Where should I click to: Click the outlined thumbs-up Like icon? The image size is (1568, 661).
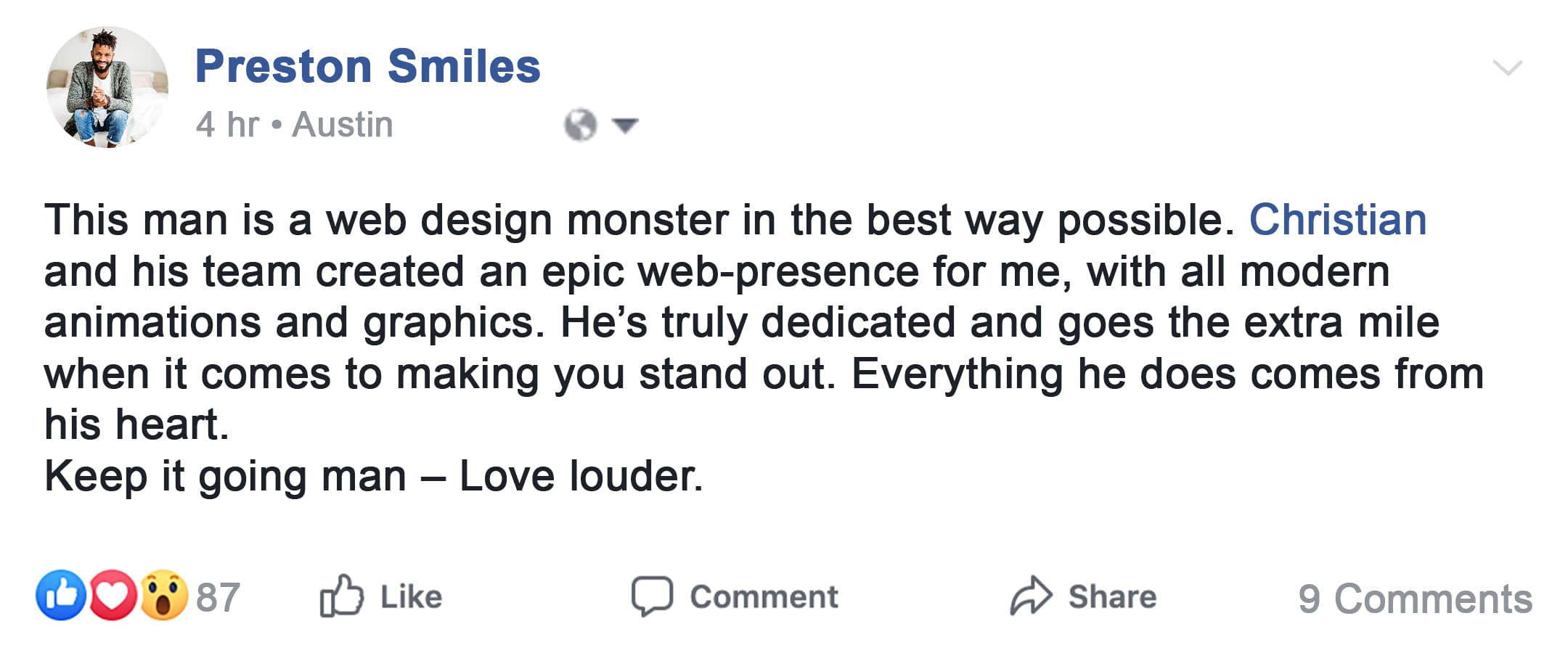(340, 596)
